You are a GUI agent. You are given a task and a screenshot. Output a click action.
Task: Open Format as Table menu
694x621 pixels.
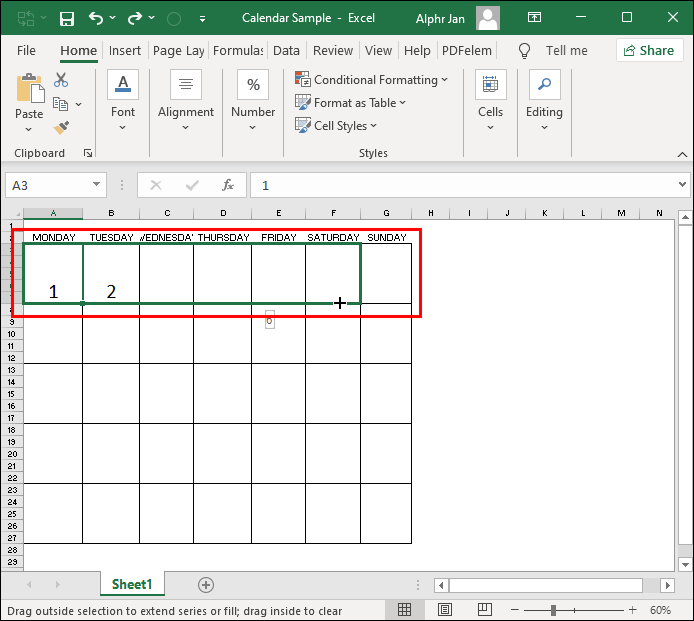[x=350, y=103]
